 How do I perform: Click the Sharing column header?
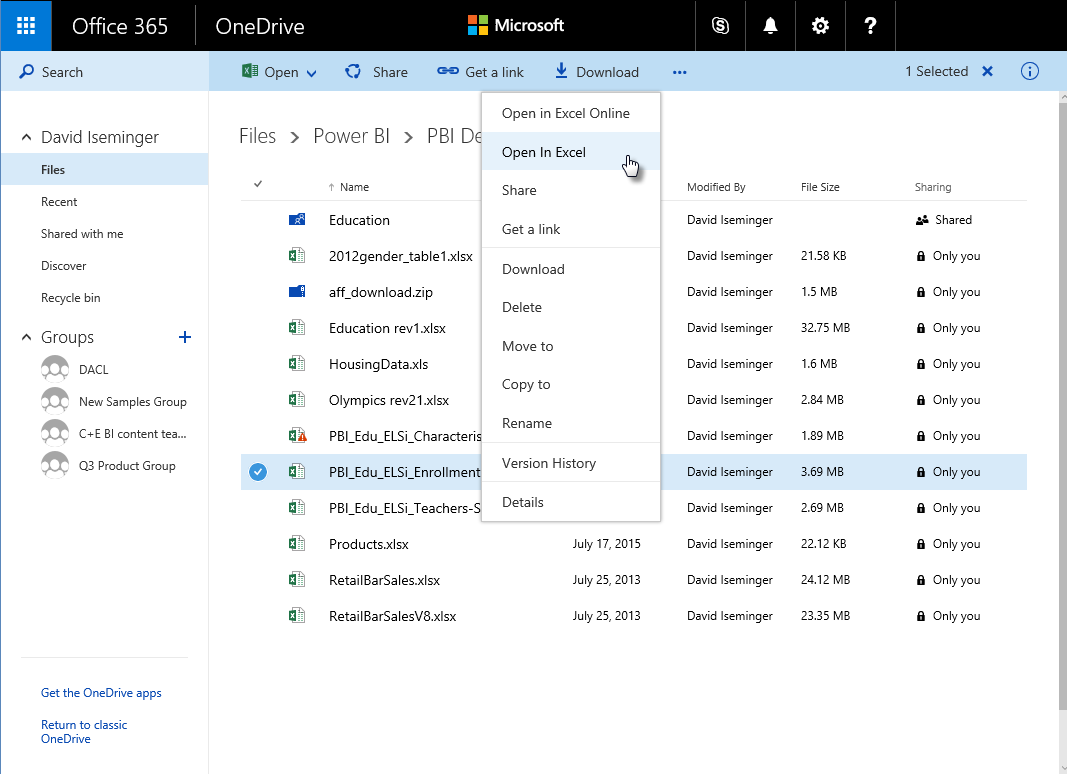[933, 187]
